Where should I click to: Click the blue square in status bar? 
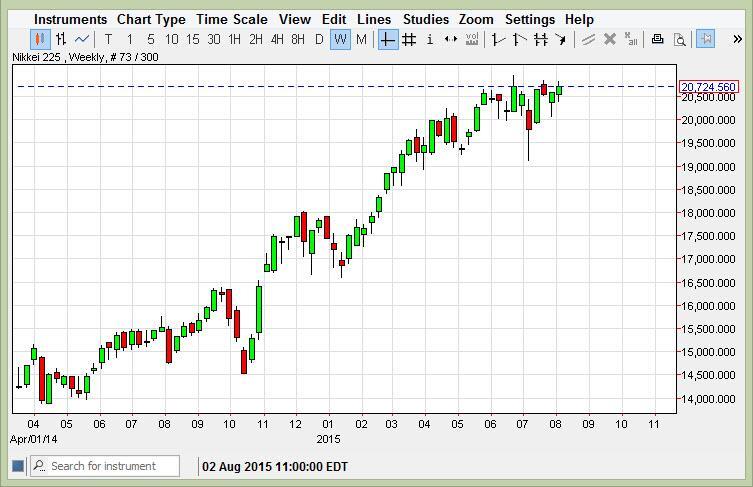point(17,466)
